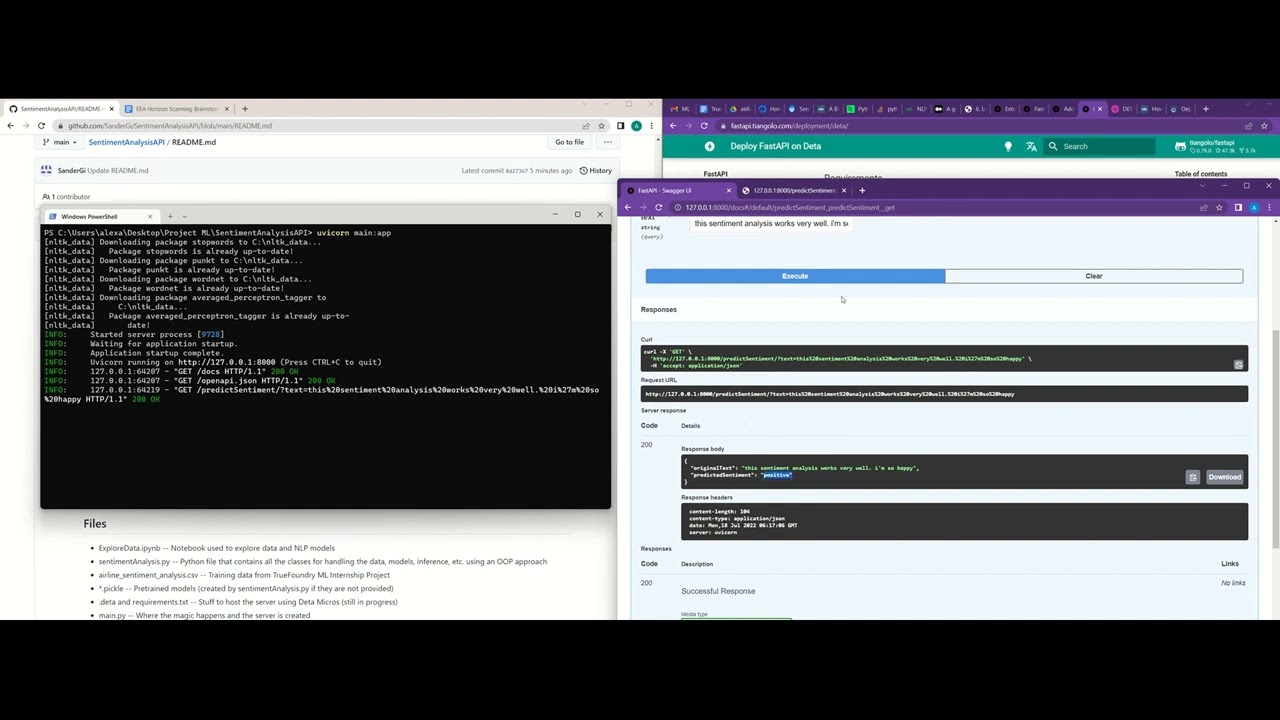Share the Swagger docs page URL
Screen dimensions: 1280x720
(x=1203, y=207)
